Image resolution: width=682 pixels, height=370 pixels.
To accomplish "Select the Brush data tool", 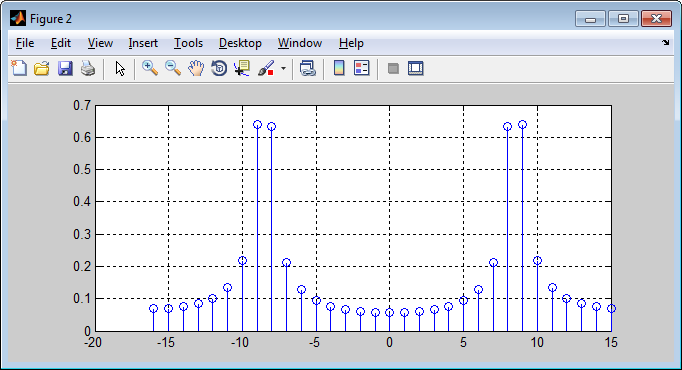I will [x=266, y=68].
